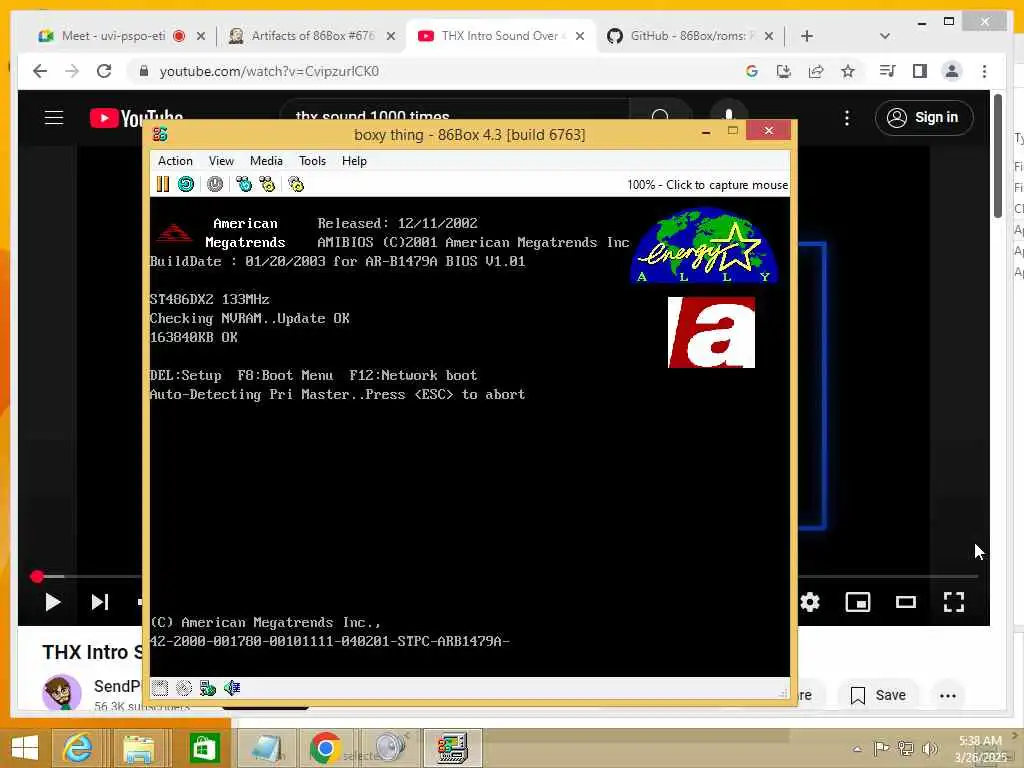Share this page from address bar
The image size is (1024, 768).
point(816,71)
